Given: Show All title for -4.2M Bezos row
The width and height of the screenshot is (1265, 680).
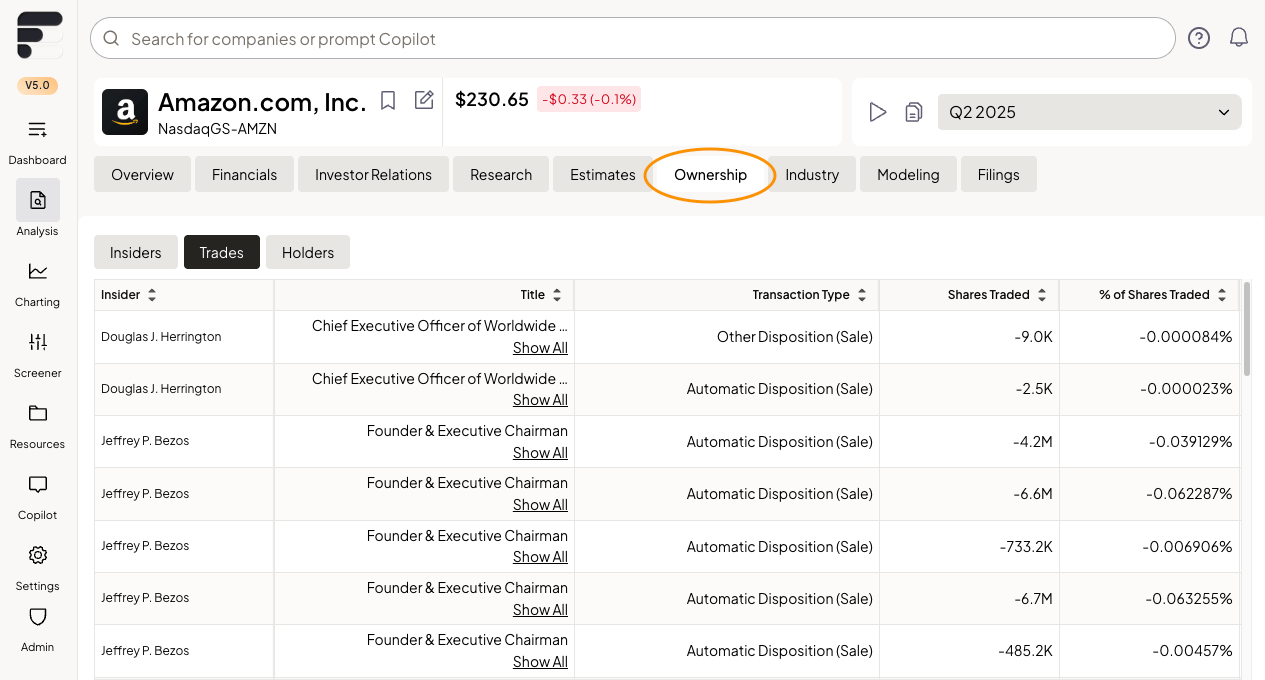Looking at the screenshot, I should coord(540,453).
